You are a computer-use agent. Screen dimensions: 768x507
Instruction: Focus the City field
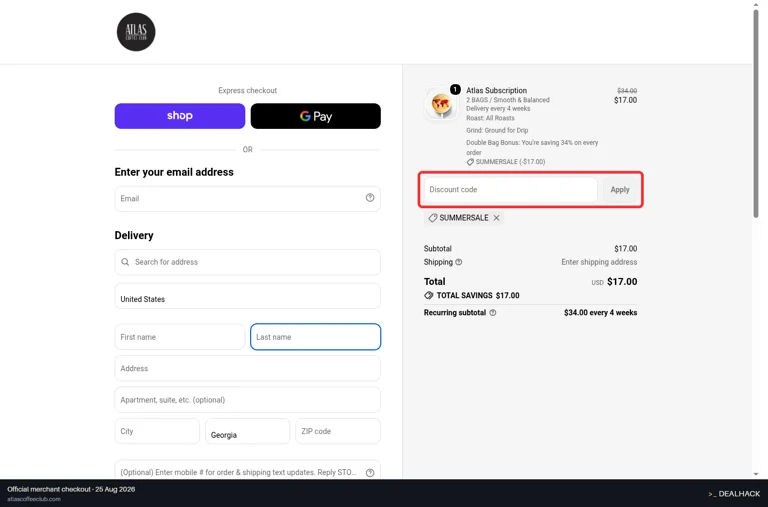coord(157,431)
